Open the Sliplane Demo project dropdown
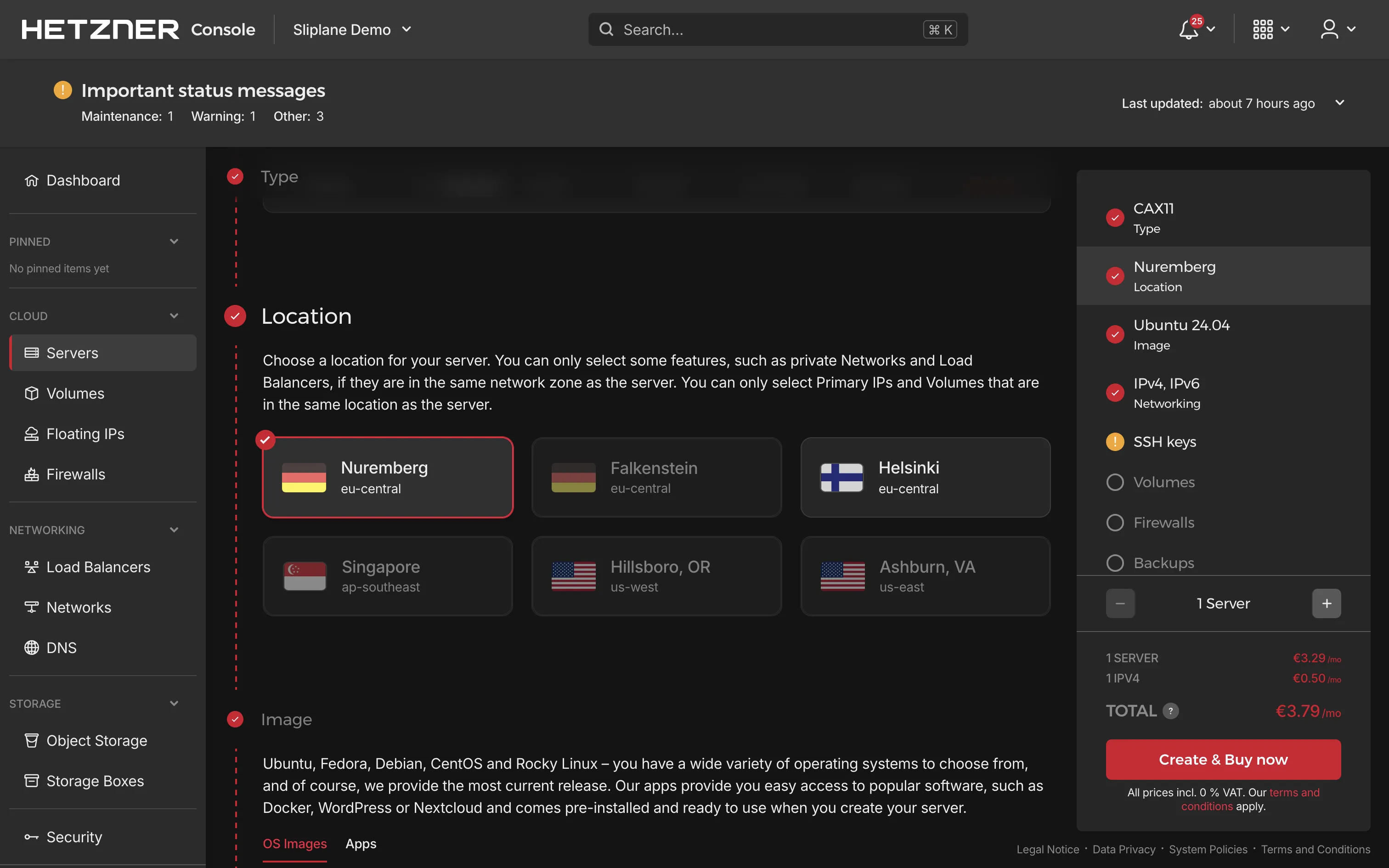1389x868 pixels. coord(352,29)
